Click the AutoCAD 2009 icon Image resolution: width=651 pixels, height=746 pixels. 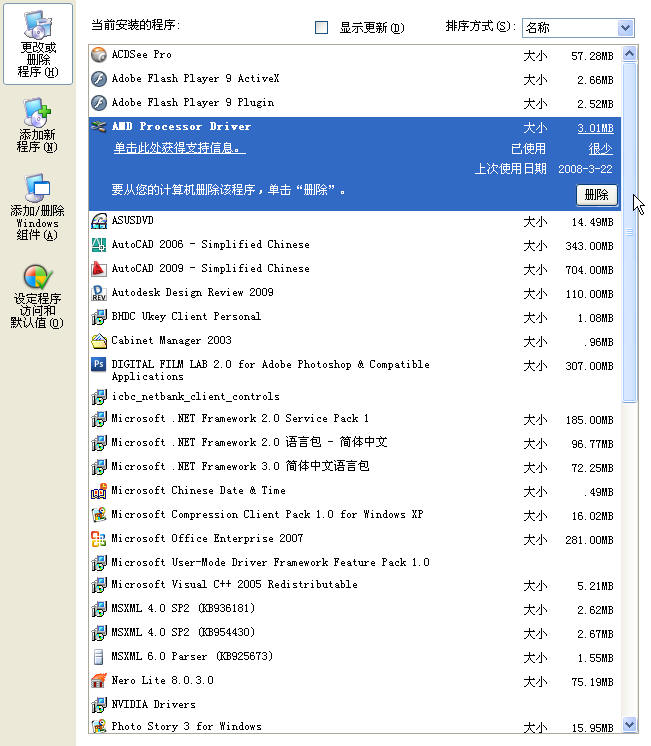[99, 269]
